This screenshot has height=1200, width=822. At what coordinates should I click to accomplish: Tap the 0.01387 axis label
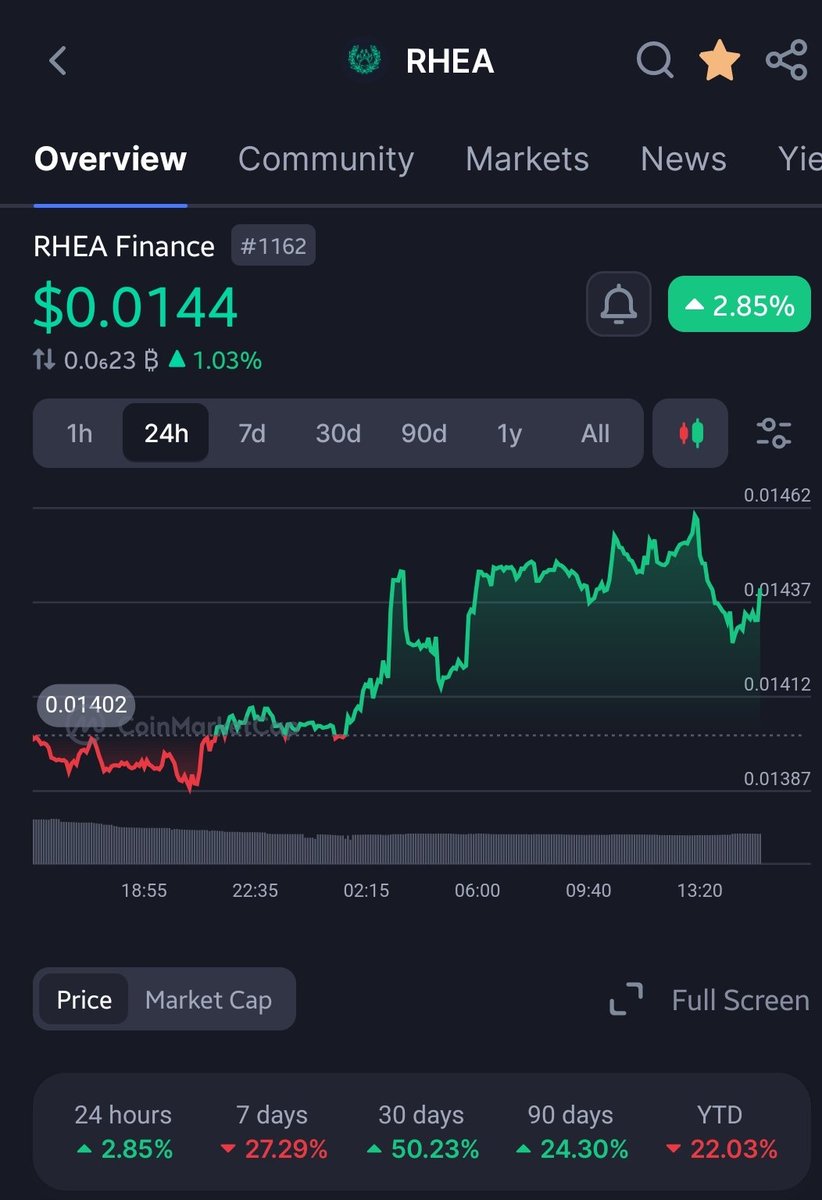pos(777,778)
